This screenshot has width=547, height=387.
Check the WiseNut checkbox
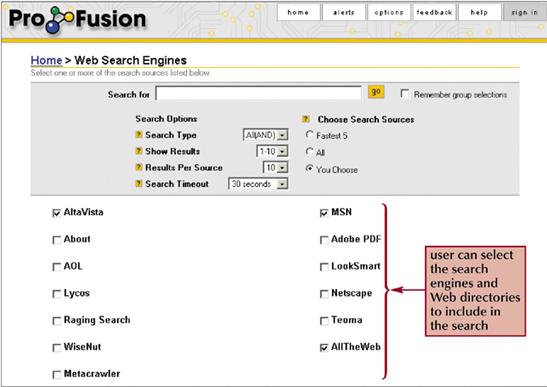point(57,348)
